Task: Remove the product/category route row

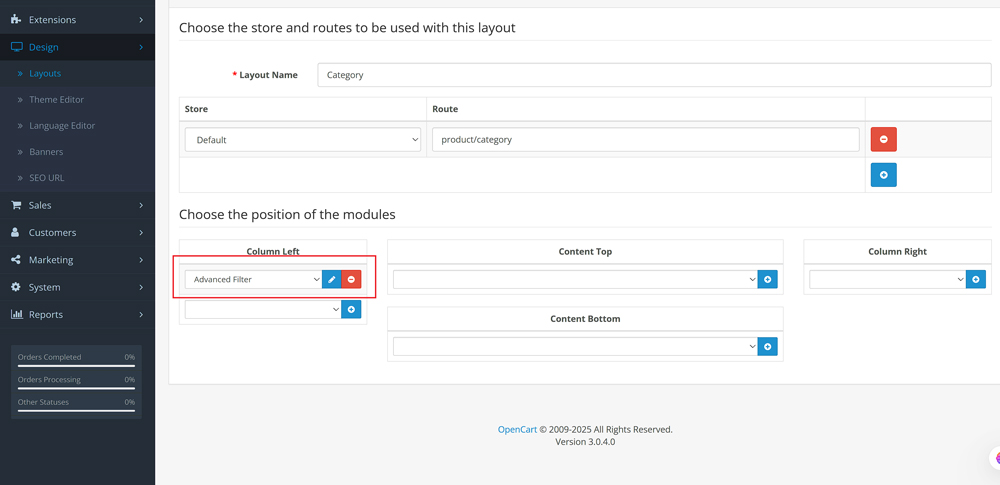Action: point(883,140)
